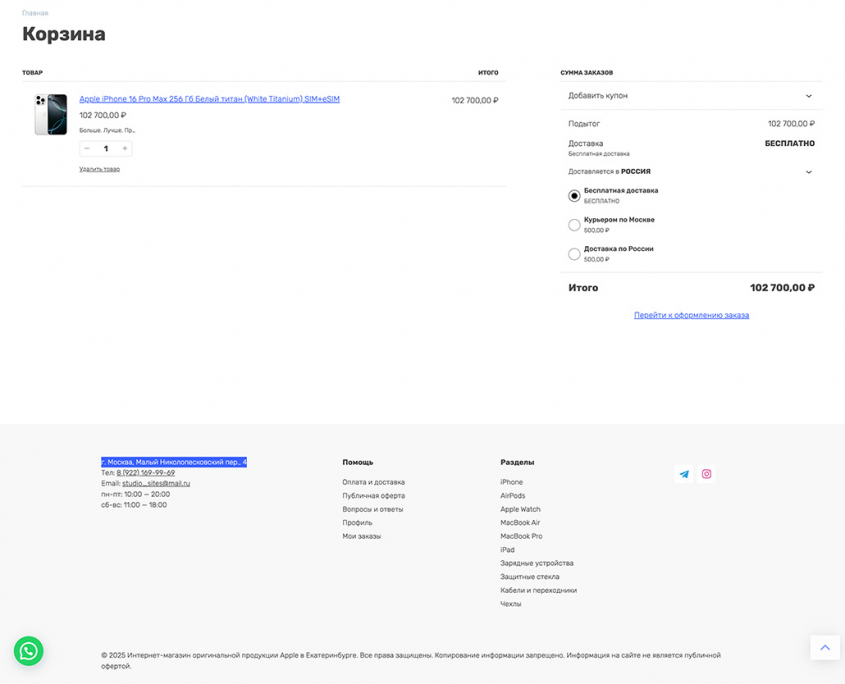
Task: Select Доставка по России radio button
Action: coord(574,254)
